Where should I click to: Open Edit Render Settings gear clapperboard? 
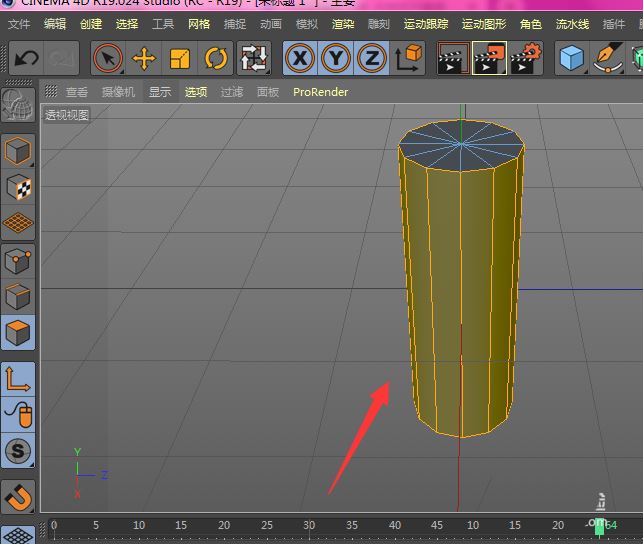click(x=525, y=59)
